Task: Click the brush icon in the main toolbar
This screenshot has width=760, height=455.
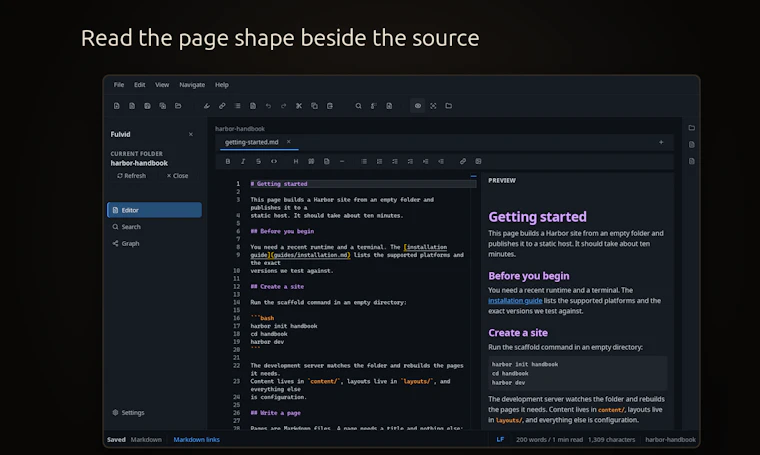Action: click(x=206, y=106)
